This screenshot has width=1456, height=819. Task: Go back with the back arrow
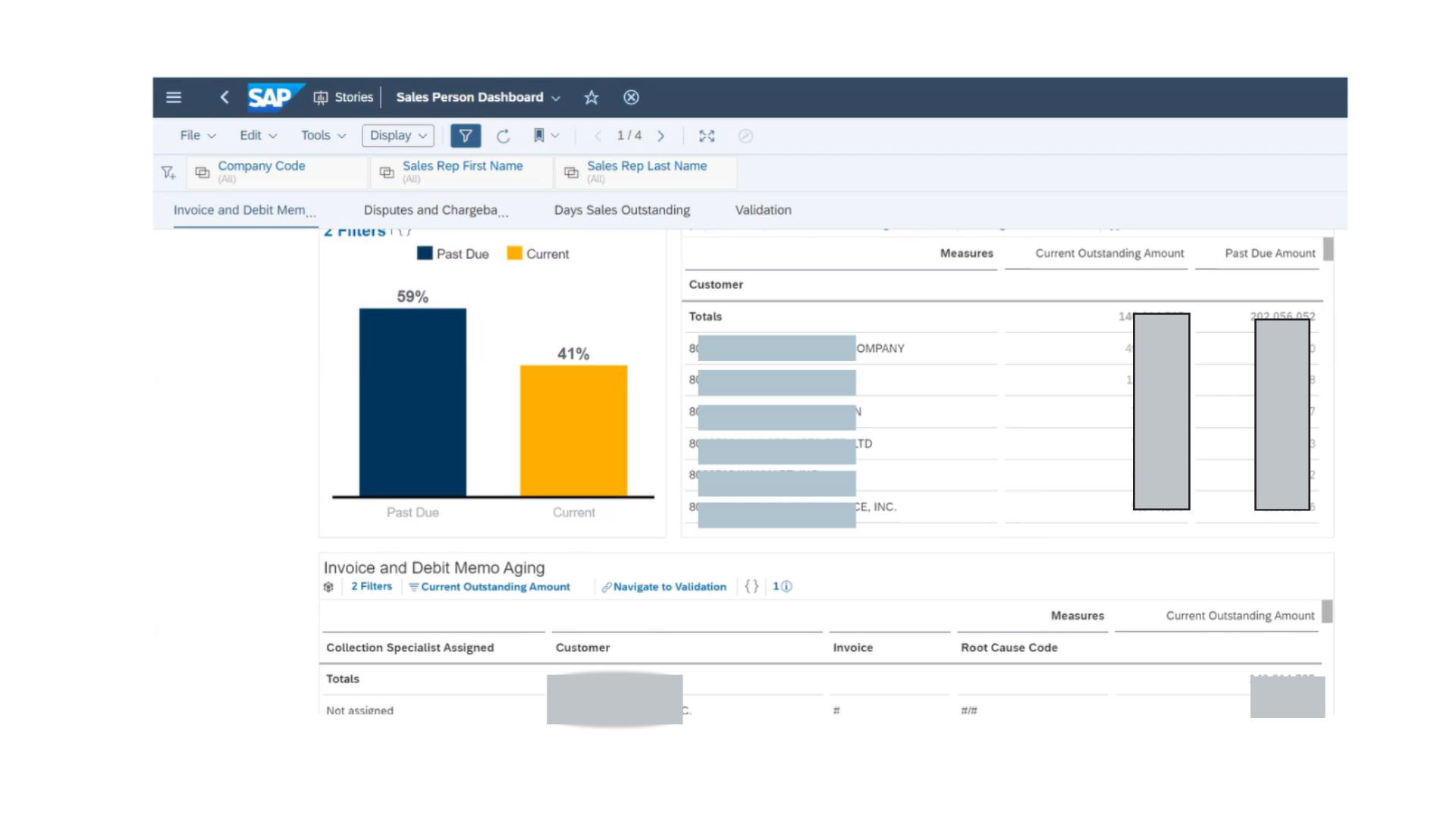pyautogui.click(x=224, y=97)
